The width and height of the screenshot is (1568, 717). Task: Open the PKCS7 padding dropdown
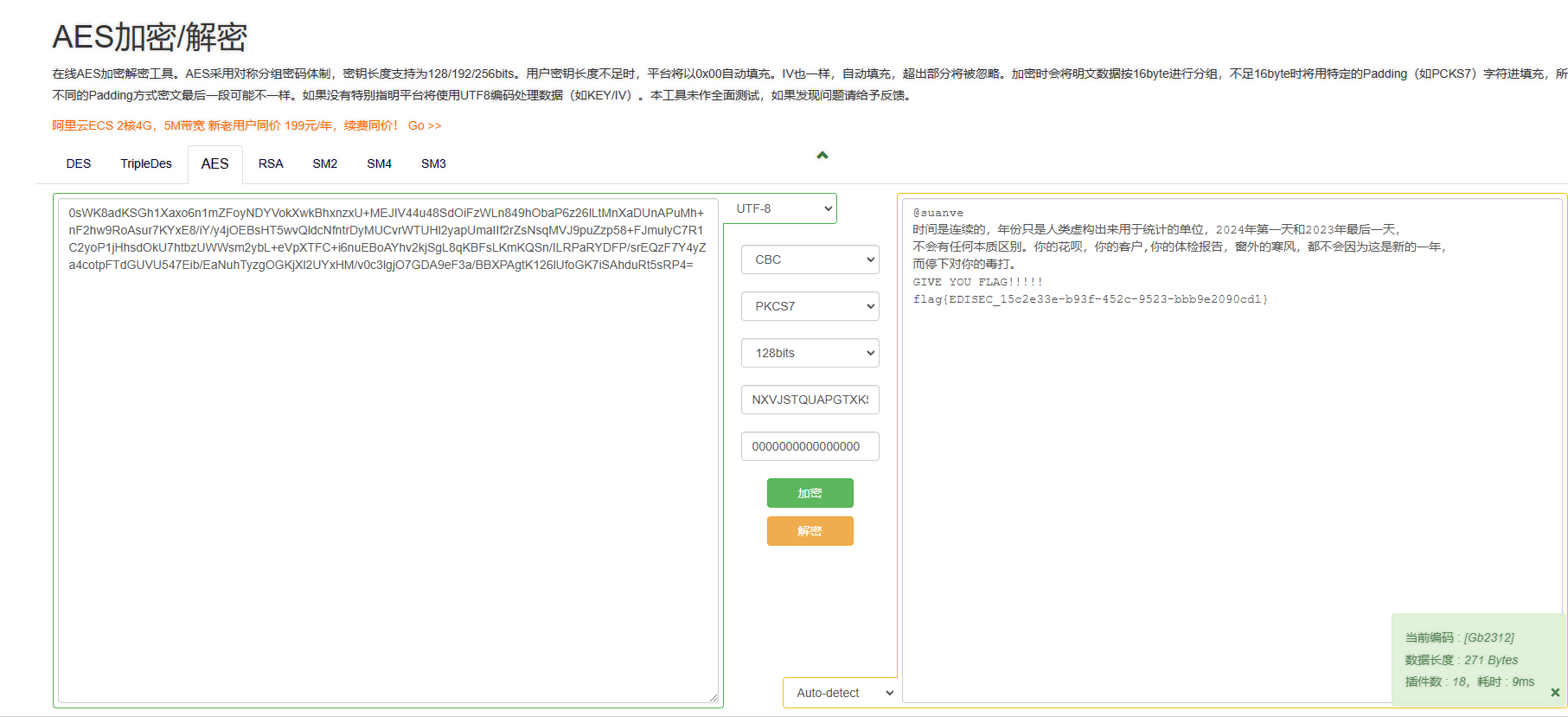click(x=810, y=306)
